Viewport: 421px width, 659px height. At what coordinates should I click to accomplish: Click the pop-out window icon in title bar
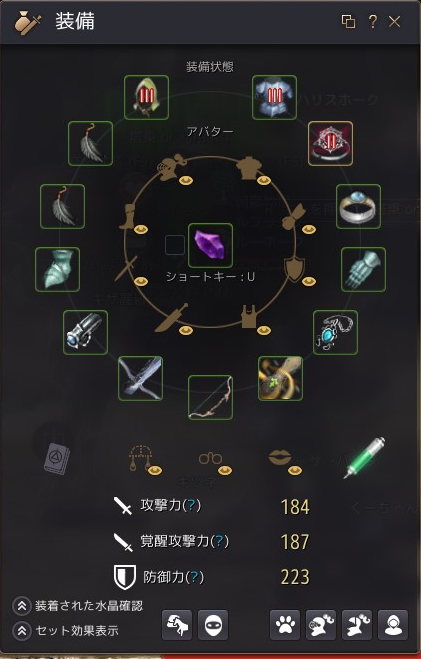tap(348, 21)
